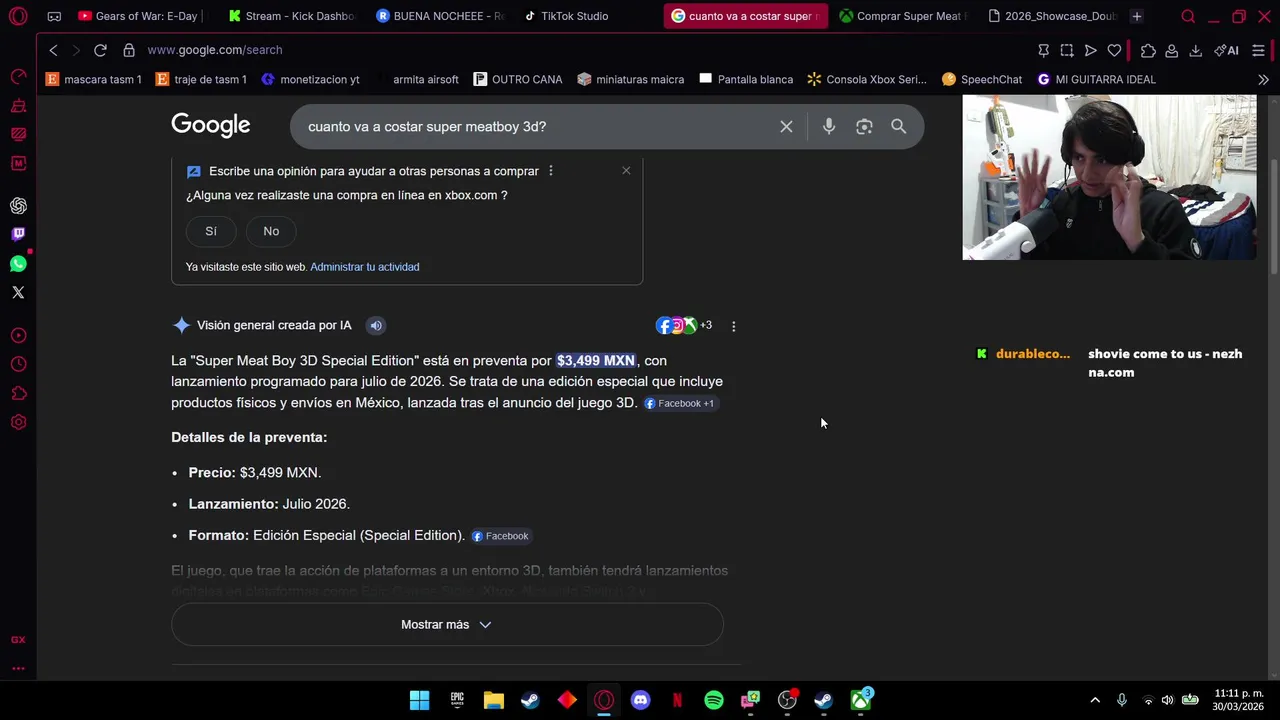The width and height of the screenshot is (1280, 720).
Task: Search by image with Google Lens icon
Action: click(x=864, y=127)
